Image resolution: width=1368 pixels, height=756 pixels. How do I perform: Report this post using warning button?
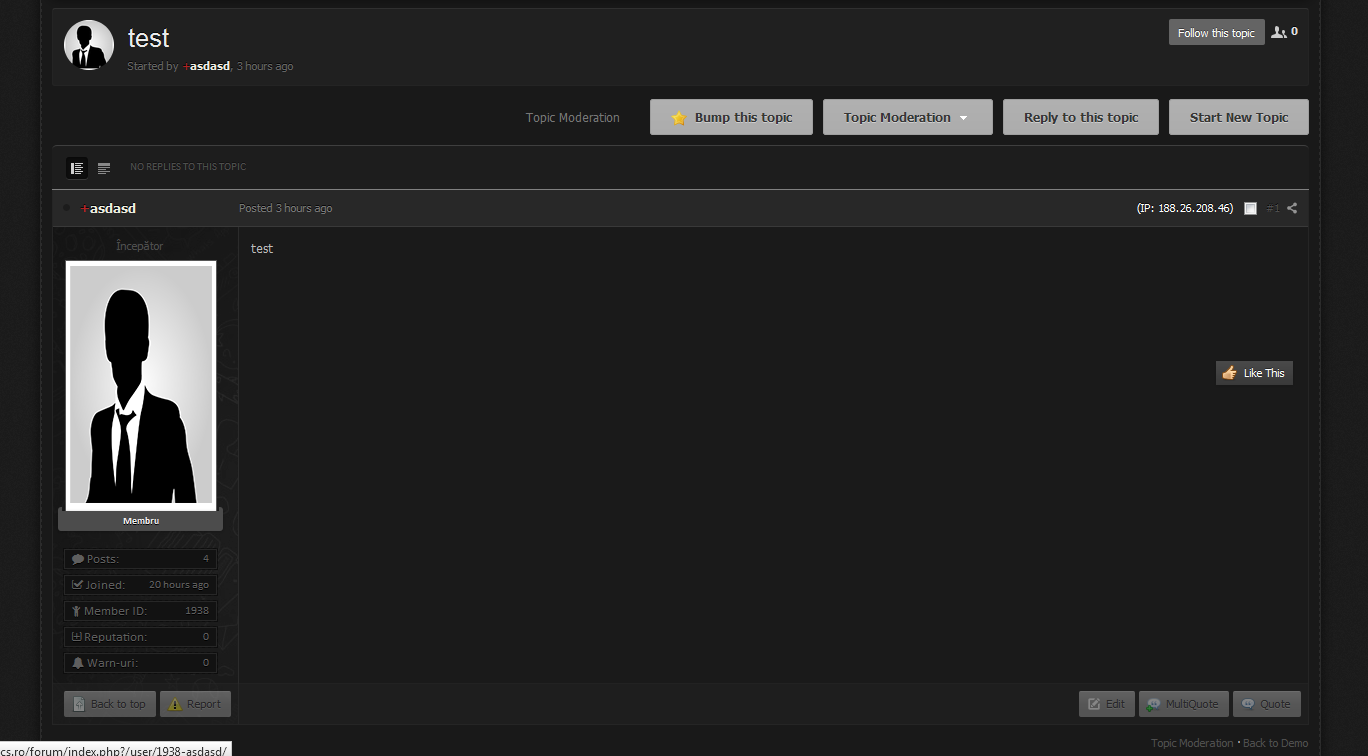(x=195, y=704)
